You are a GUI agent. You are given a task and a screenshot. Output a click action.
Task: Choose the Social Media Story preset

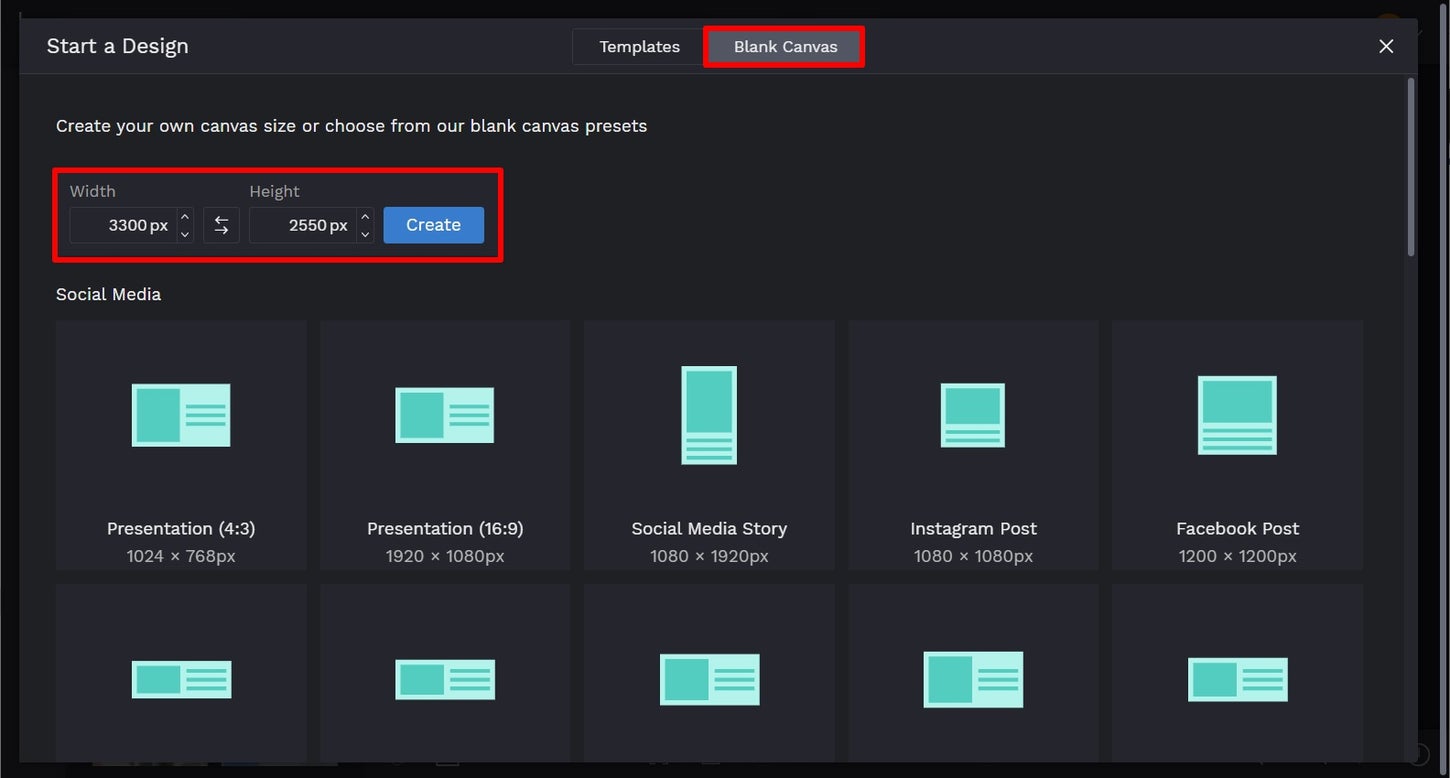pos(708,445)
